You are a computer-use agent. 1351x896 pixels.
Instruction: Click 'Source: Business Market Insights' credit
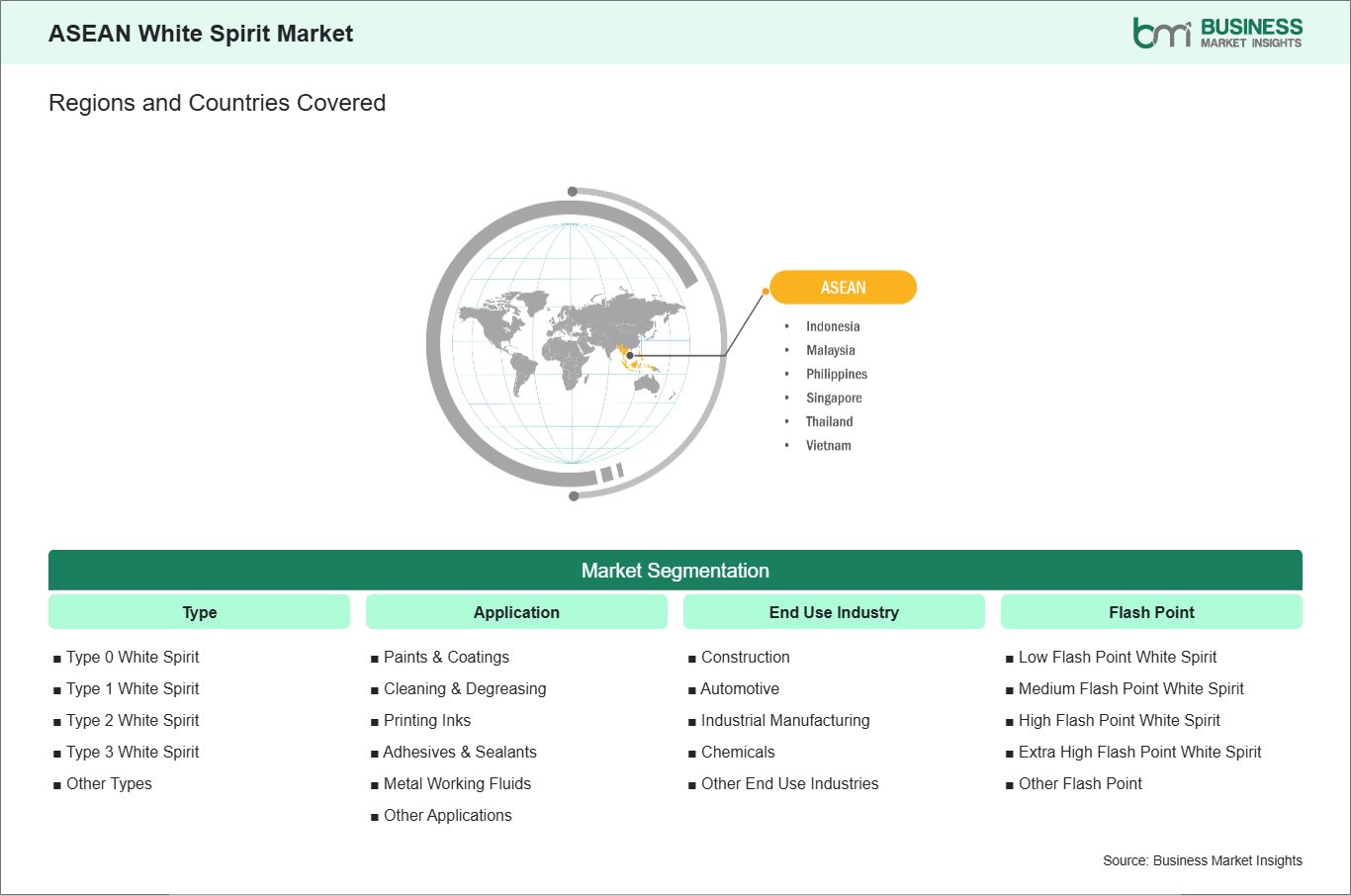point(1203,860)
